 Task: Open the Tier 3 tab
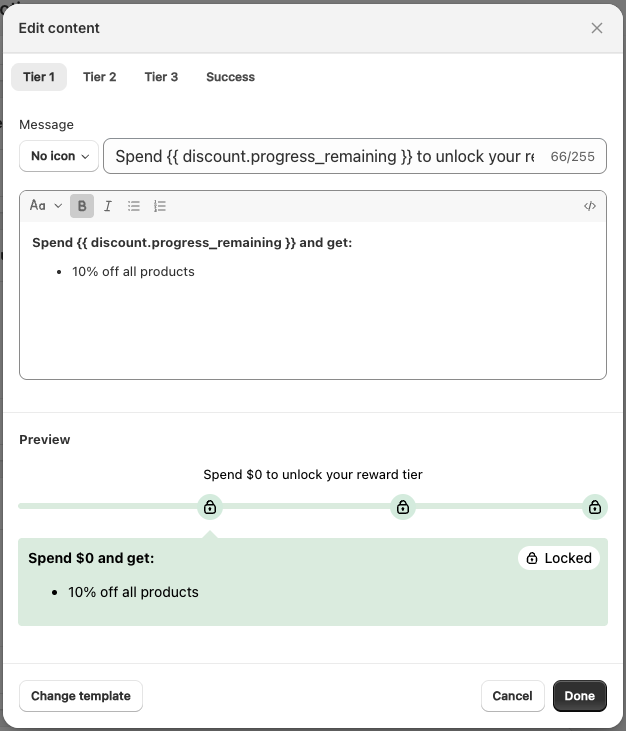point(161,77)
